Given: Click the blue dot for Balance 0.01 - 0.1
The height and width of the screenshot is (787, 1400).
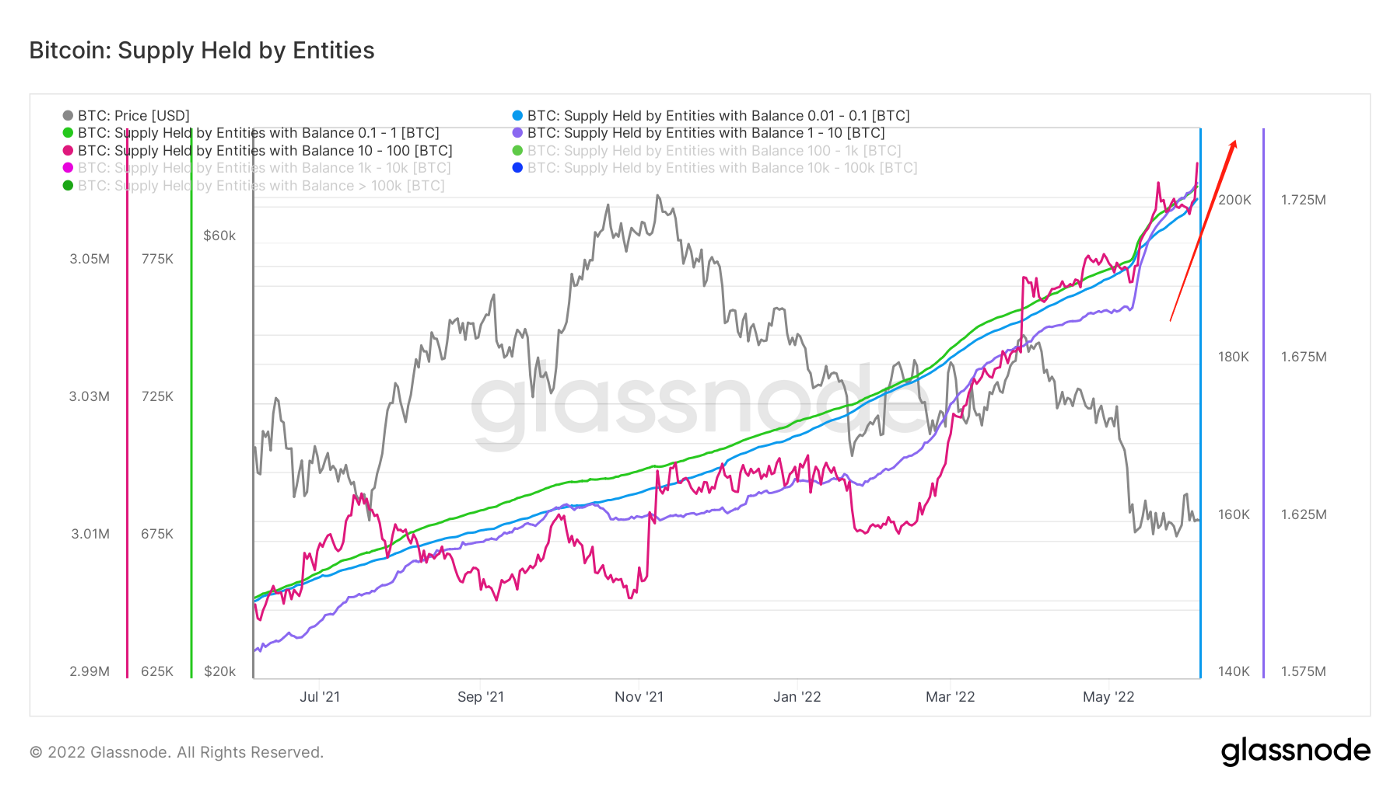Looking at the screenshot, I should click(517, 116).
